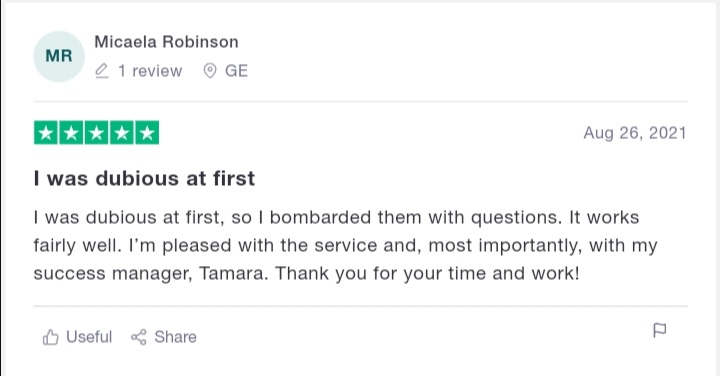Screen dimensions: 720x376
Task: Click the share nodes icon
Action: coord(139,337)
